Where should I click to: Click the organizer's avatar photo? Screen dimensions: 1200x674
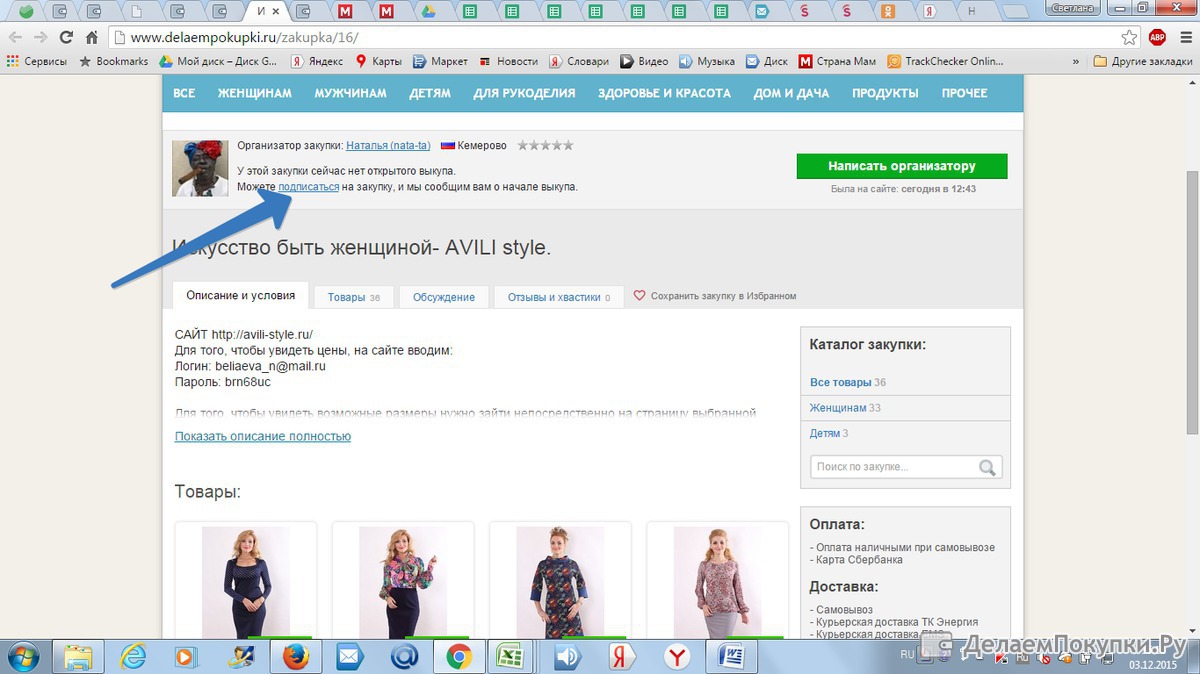click(x=200, y=168)
